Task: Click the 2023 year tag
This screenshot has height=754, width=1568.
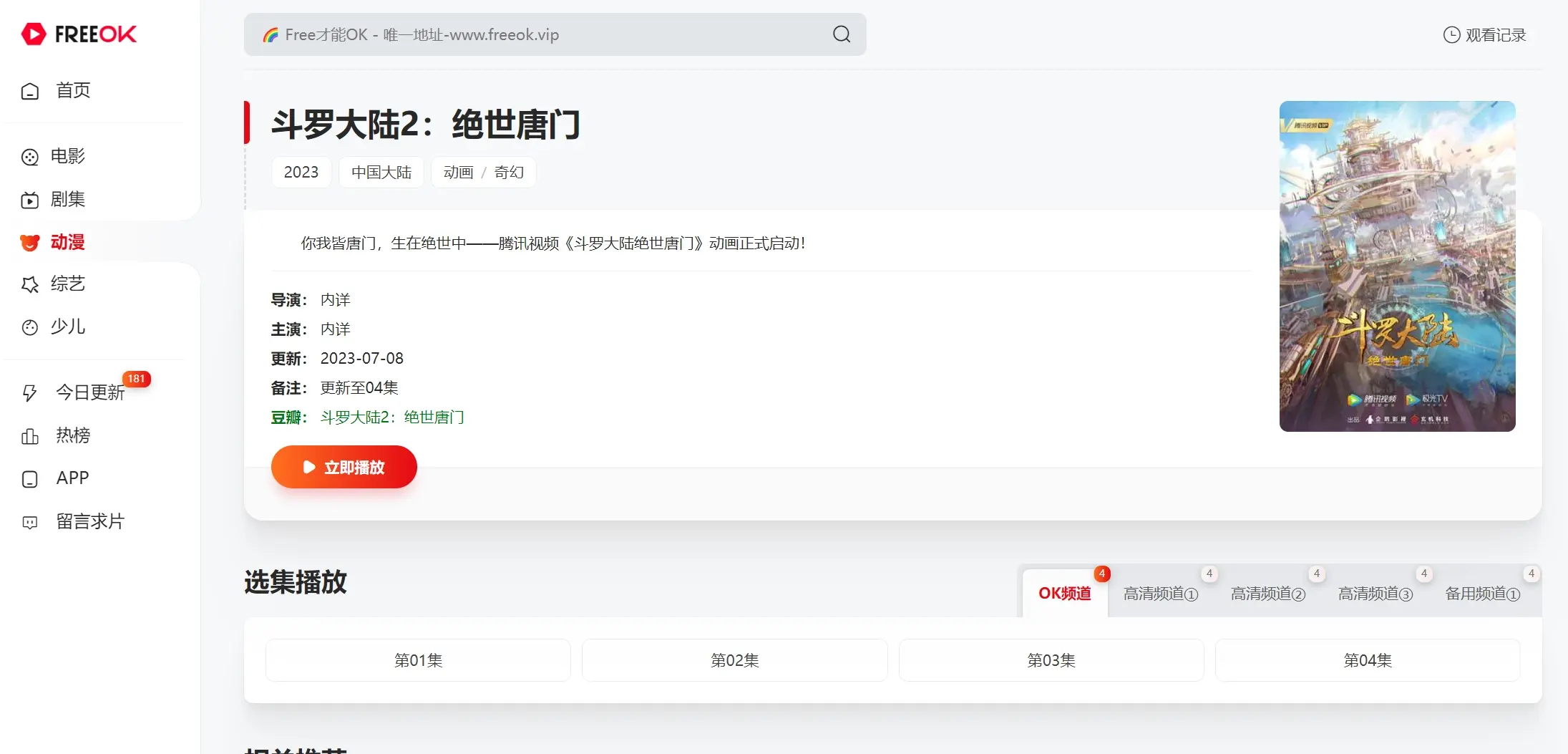Action: coord(301,173)
